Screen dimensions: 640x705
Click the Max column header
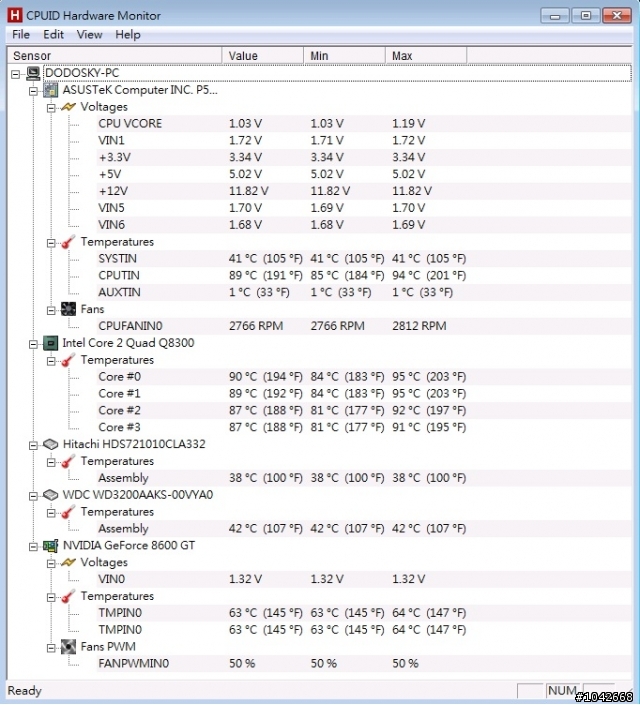coord(426,56)
